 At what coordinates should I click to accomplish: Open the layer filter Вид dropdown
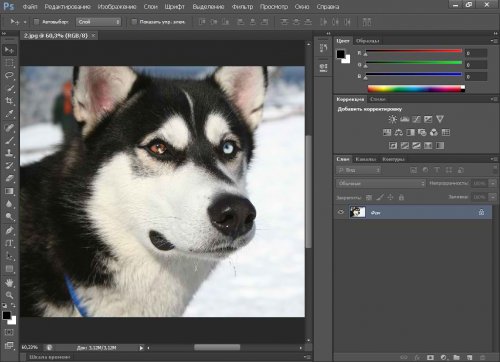358,170
